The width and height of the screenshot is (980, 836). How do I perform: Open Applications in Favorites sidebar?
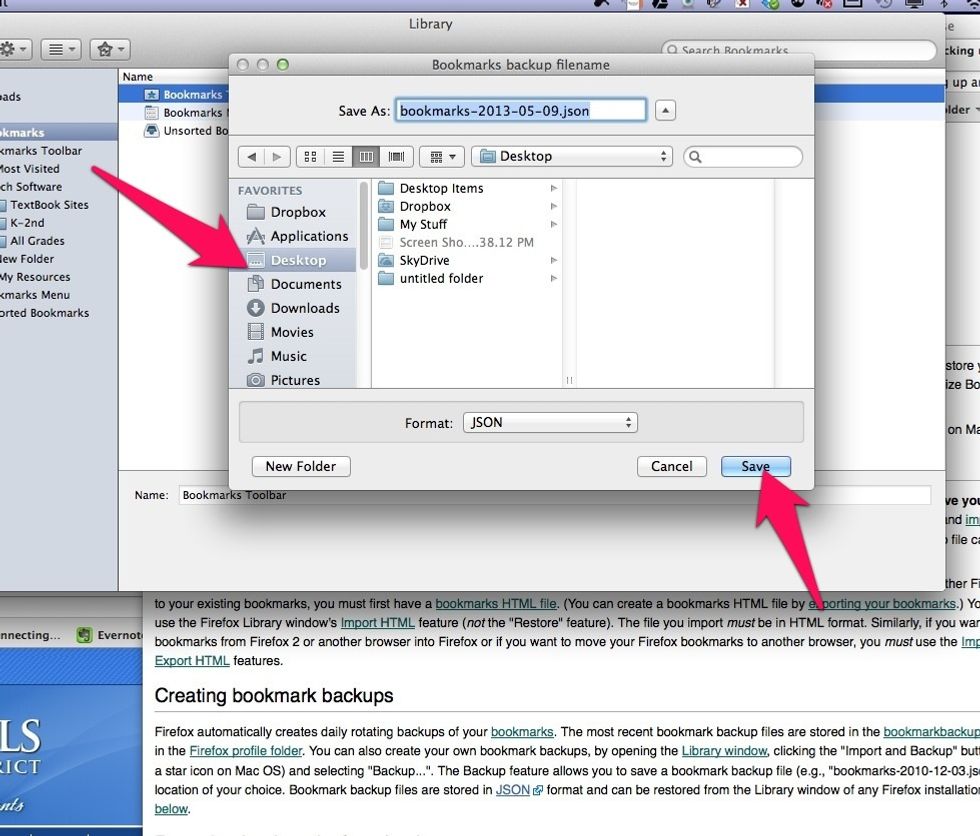tap(308, 236)
